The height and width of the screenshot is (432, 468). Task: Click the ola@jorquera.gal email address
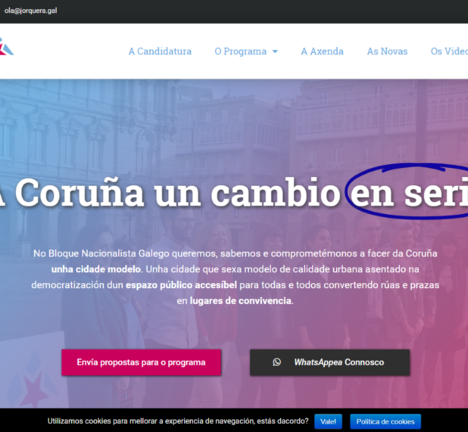(31, 11)
